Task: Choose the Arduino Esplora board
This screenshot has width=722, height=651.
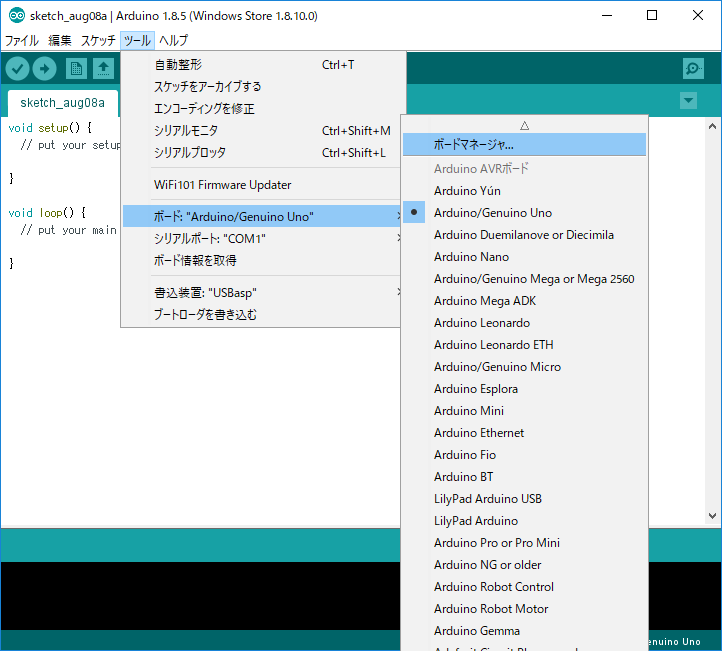Action: point(524,389)
